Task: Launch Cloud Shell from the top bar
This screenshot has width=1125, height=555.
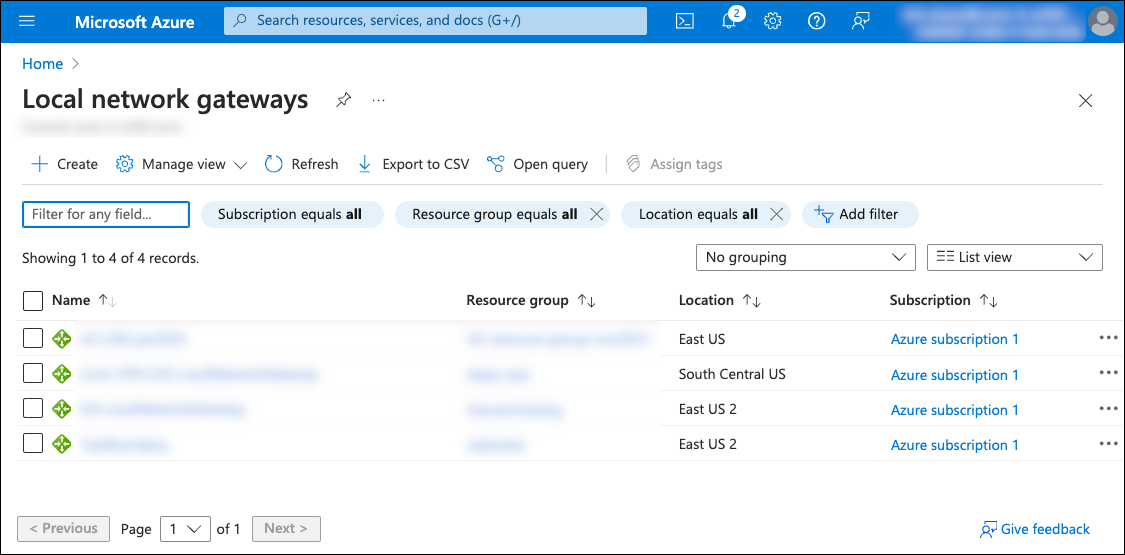Action: [684, 21]
